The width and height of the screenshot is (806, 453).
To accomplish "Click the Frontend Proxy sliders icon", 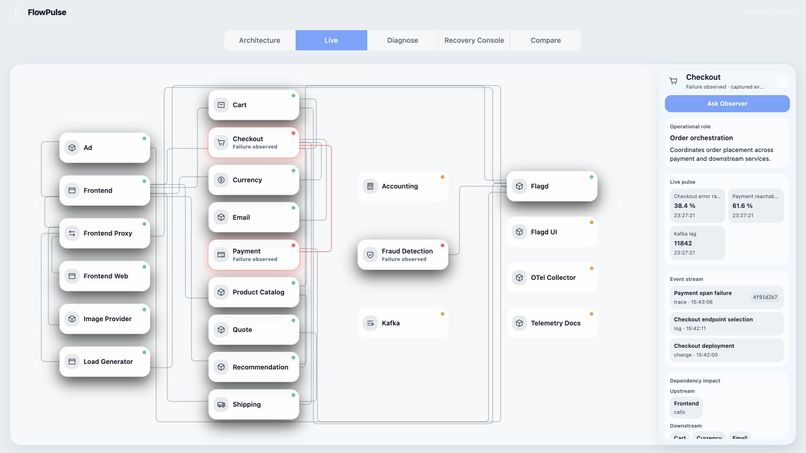I will point(72,233).
